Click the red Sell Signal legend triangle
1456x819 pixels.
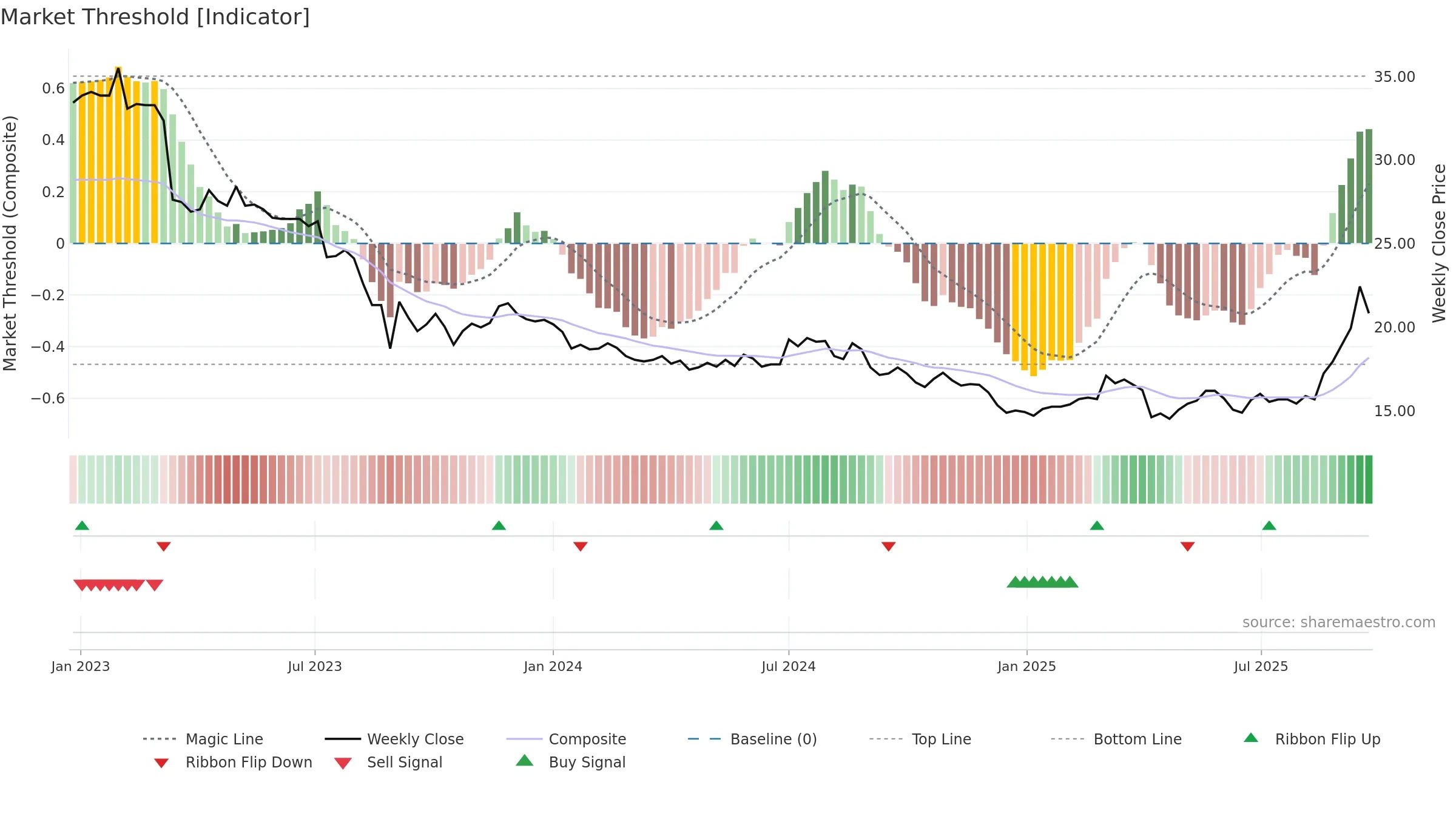click(x=343, y=763)
